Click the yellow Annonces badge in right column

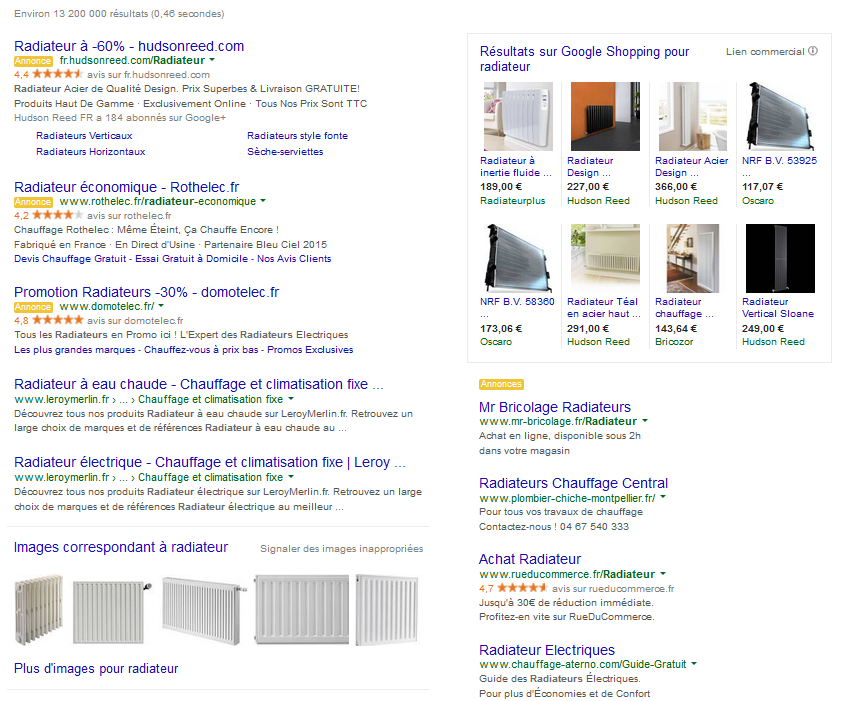(x=501, y=384)
